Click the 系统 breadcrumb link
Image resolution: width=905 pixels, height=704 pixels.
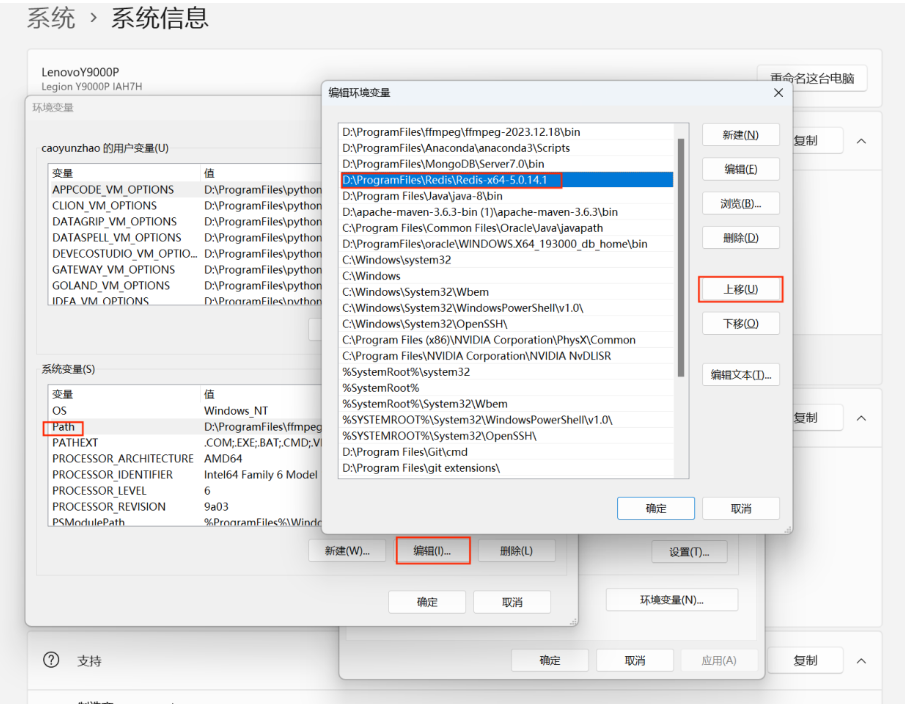pos(51,17)
